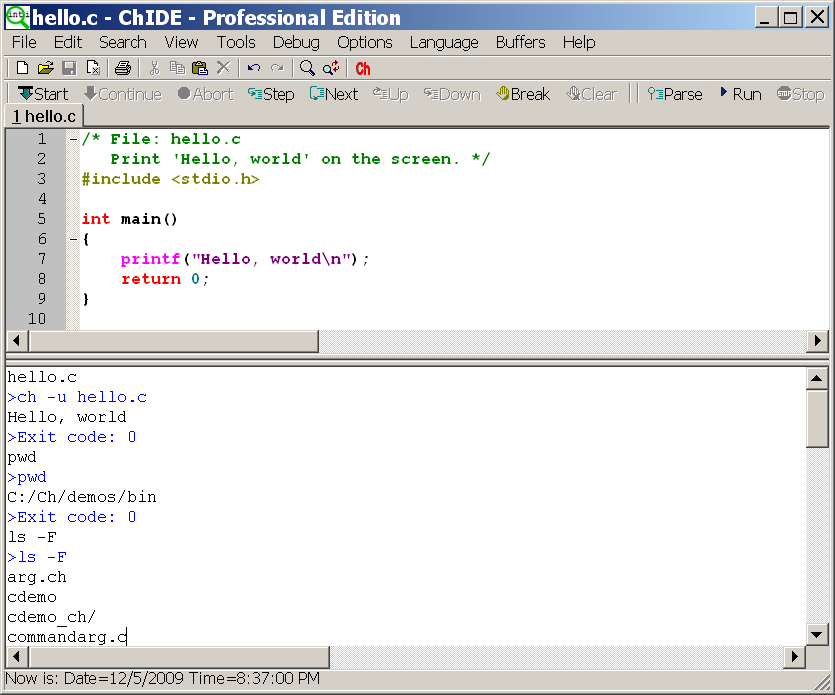Click 'commandarg.c' in the output pane
The height and width of the screenshot is (695, 835).
(x=67, y=637)
